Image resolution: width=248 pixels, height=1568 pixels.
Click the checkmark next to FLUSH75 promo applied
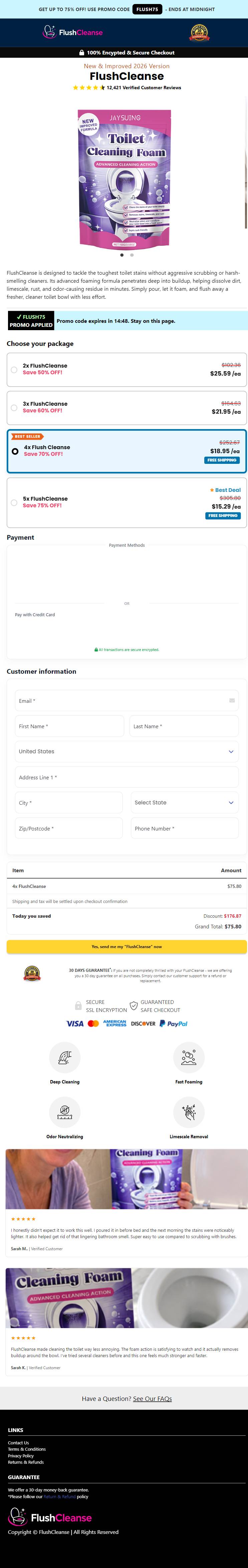[x=19, y=317]
